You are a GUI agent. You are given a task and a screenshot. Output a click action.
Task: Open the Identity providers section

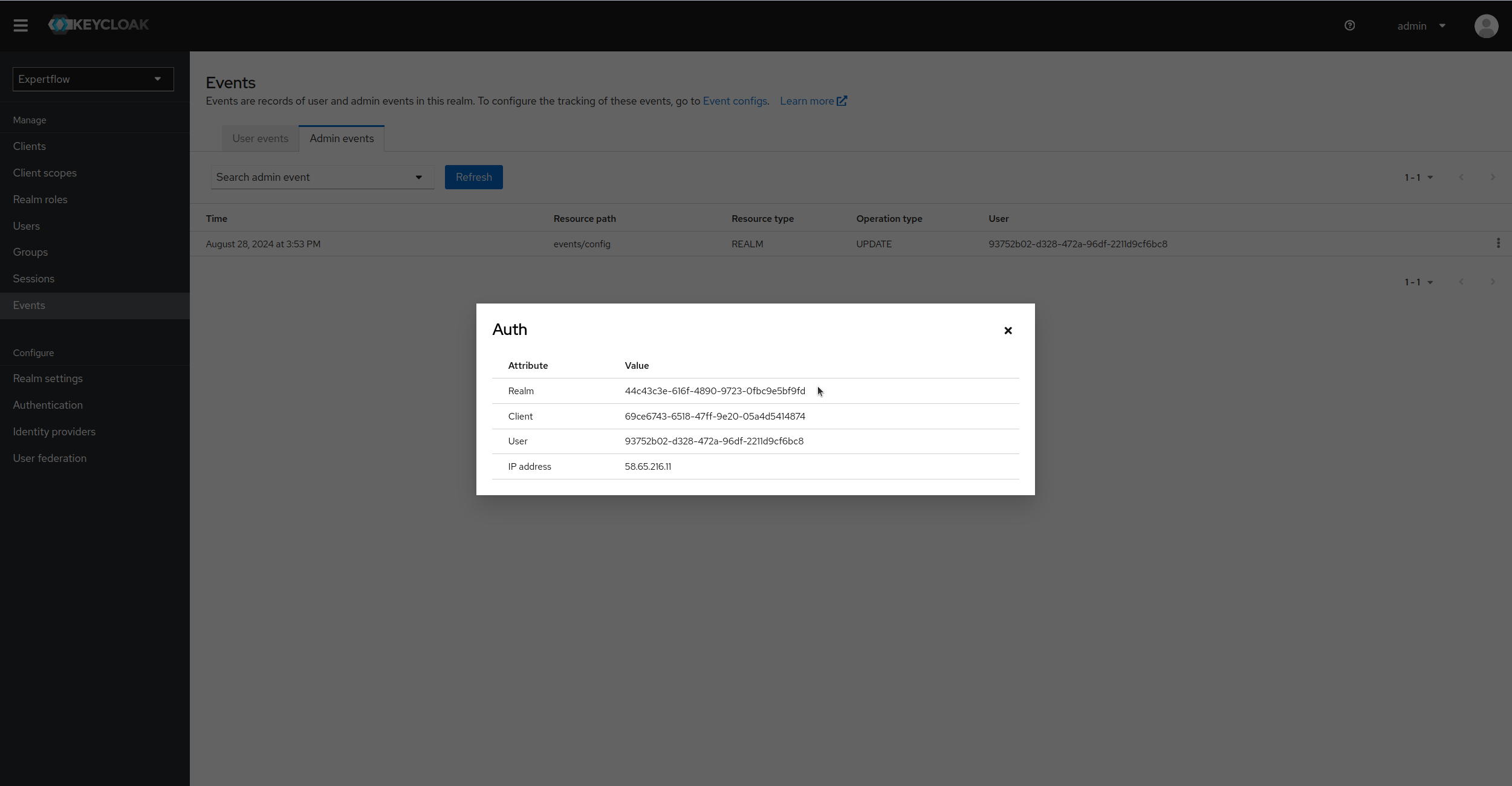point(54,431)
